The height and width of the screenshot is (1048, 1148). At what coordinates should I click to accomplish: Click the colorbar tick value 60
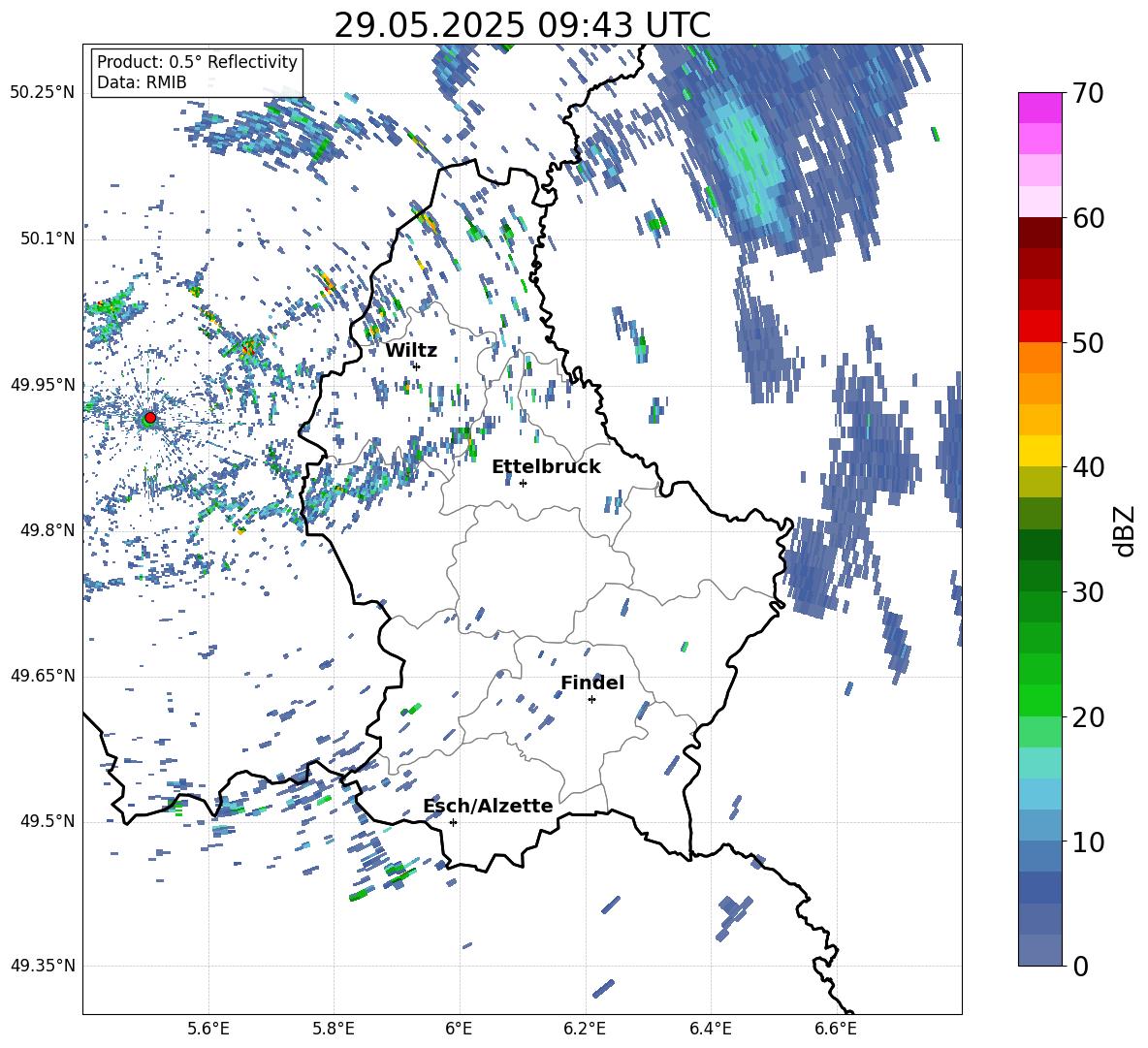coord(1088,218)
